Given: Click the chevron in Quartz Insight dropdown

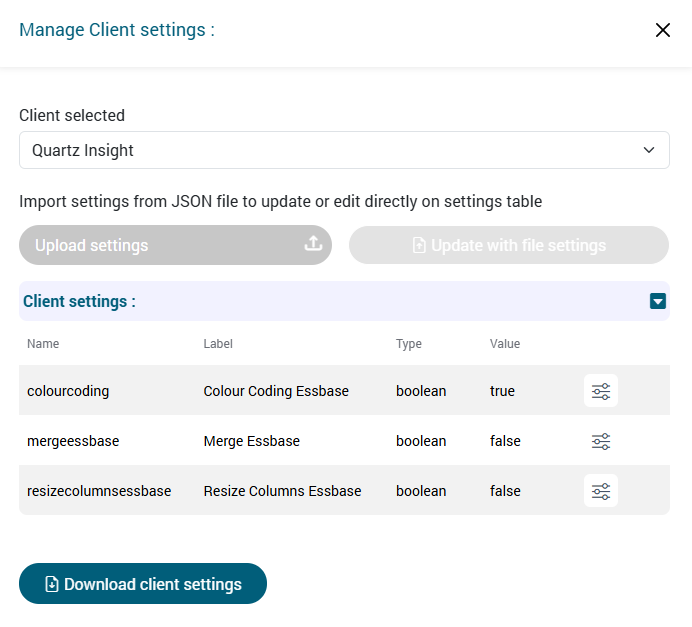Looking at the screenshot, I should tap(649, 151).
